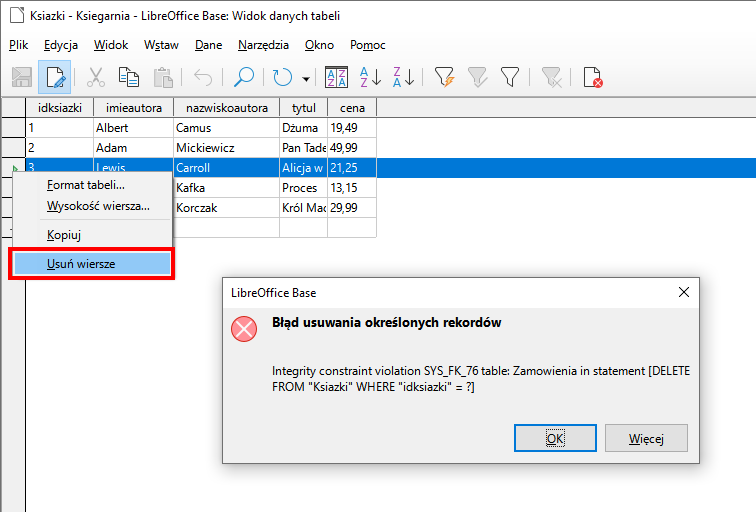Viewport: 756px width, 512px height.
Task: Select the cell containing Kafka
Action: click(x=227, y=188)
